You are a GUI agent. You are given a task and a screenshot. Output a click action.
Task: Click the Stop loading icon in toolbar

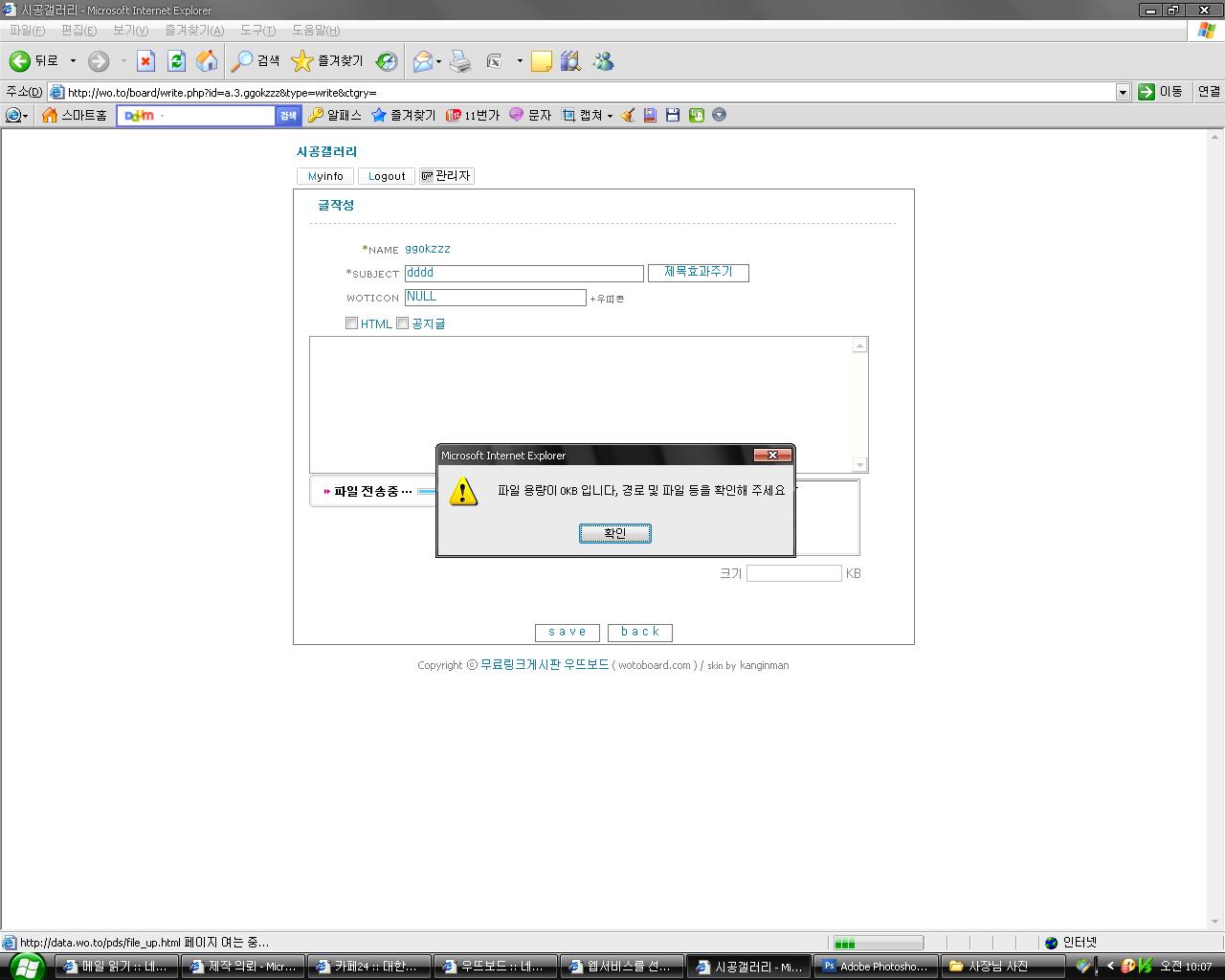click(145, 61)
